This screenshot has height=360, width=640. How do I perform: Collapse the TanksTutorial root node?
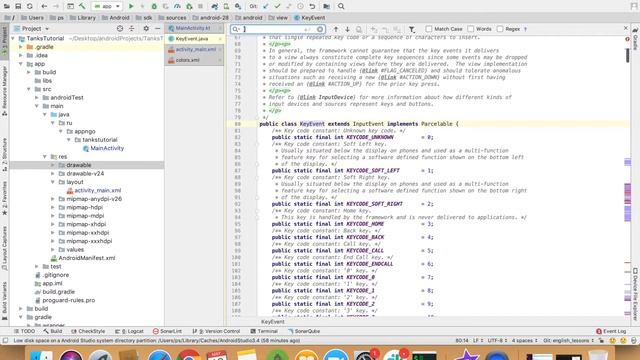pyautogui.click(x=13, y=38)
